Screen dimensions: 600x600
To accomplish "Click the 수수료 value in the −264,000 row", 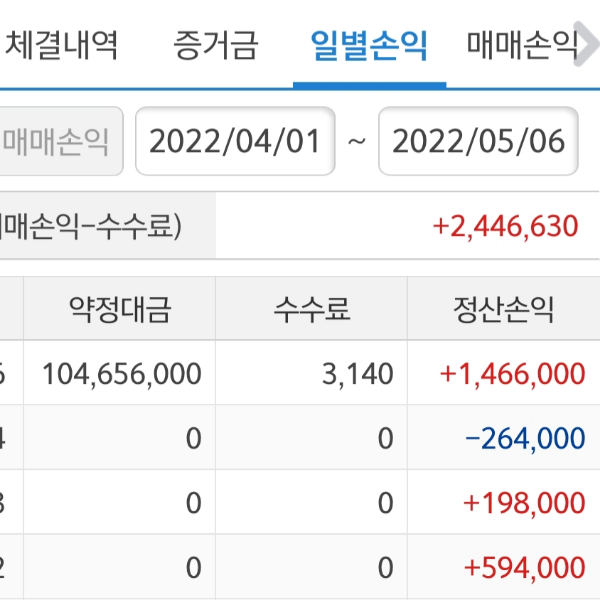I will click(x=385, y=438).
